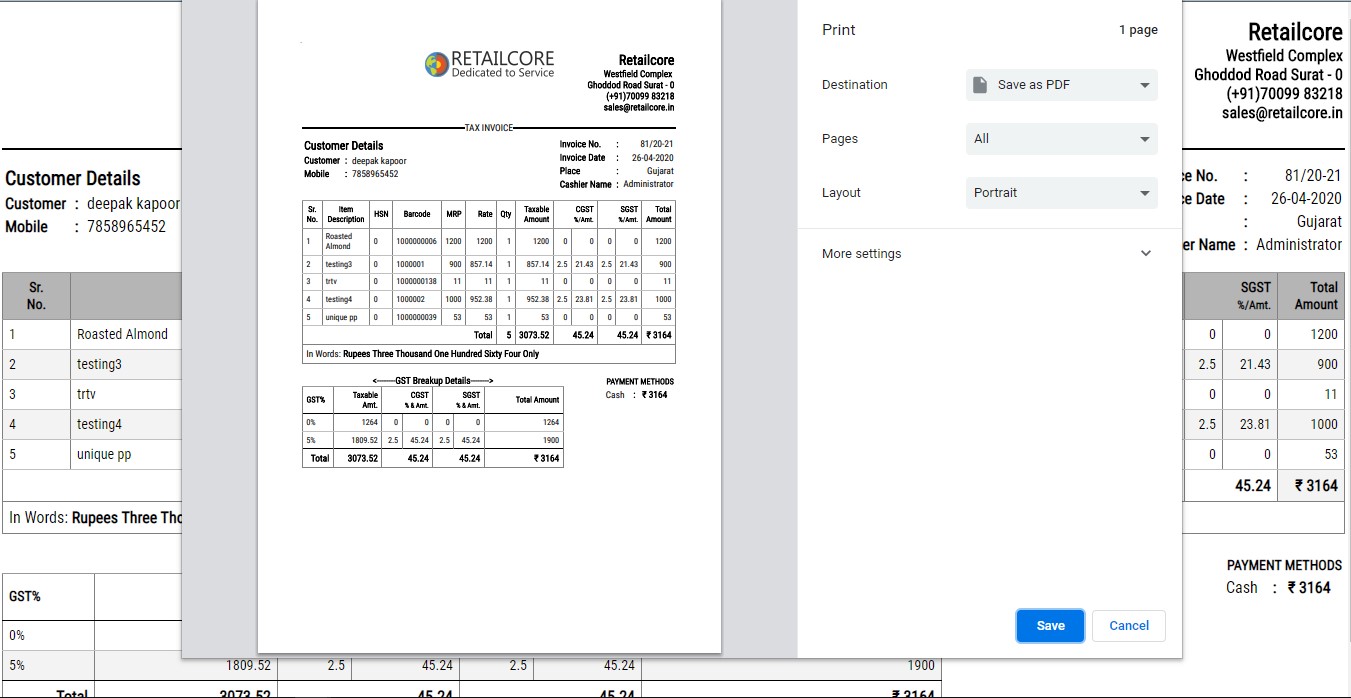Click 'PAYMENT METHODS' heading on background page
This screenshot has width=1351, height=698.
1284,565
